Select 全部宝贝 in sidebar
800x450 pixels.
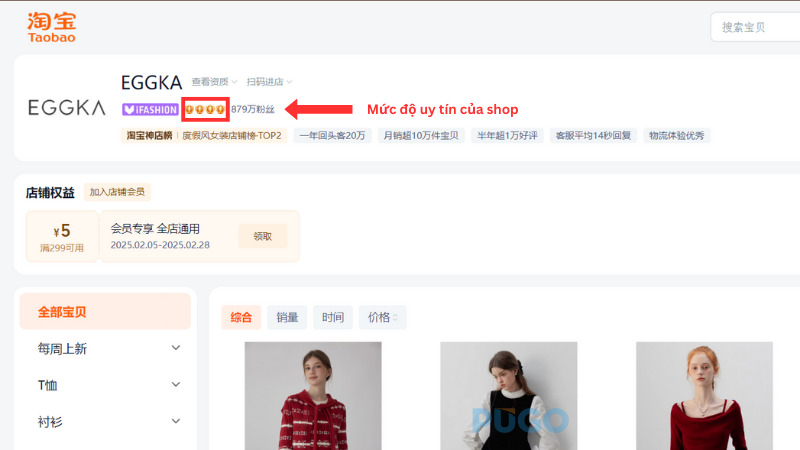[105, 312]
